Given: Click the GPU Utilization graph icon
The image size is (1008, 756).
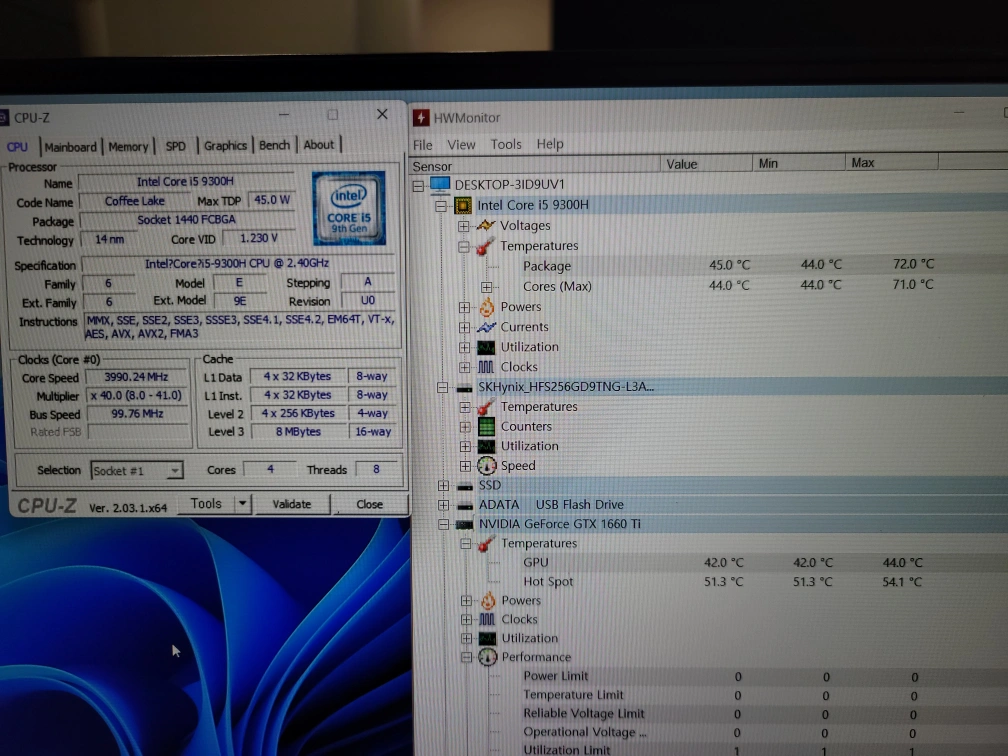Looking at the screenshot, I should pos(488,638).
